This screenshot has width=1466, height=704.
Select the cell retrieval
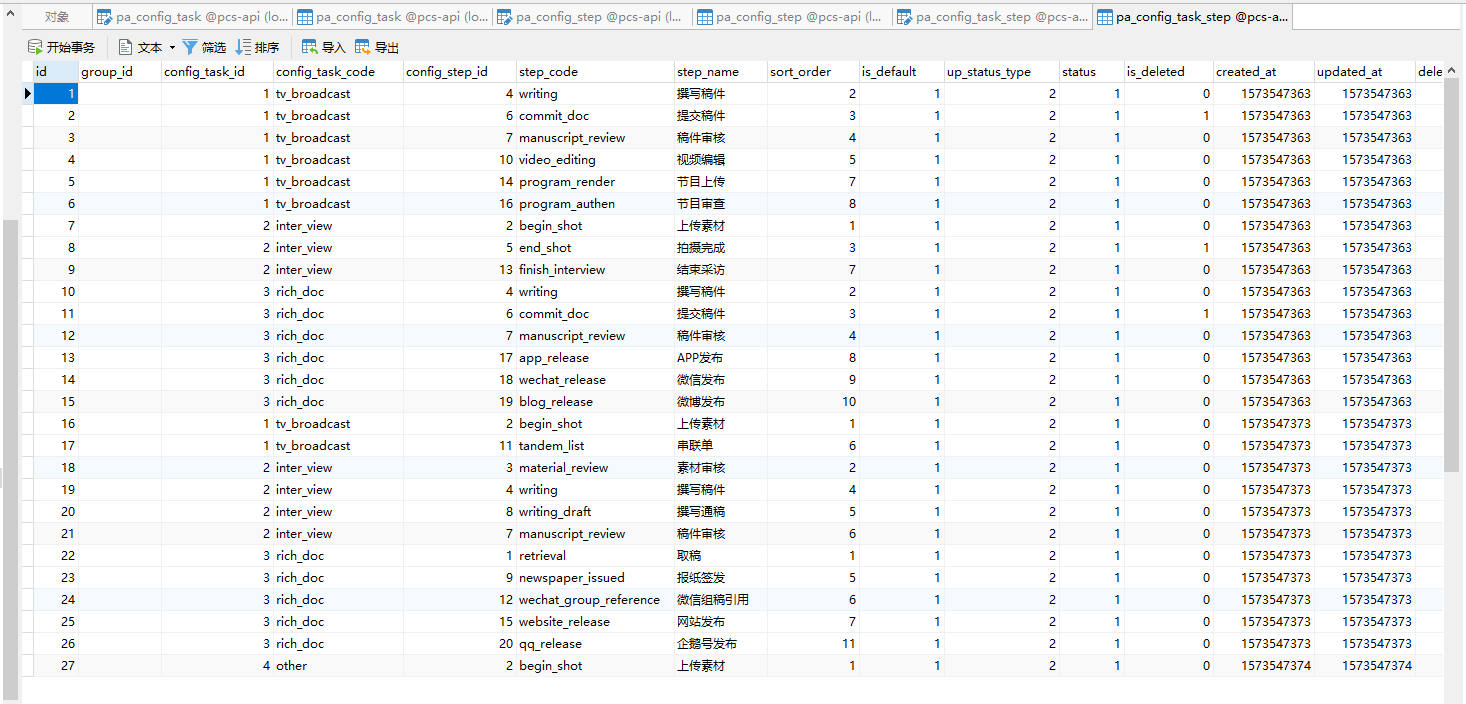(x=595, y=556)
